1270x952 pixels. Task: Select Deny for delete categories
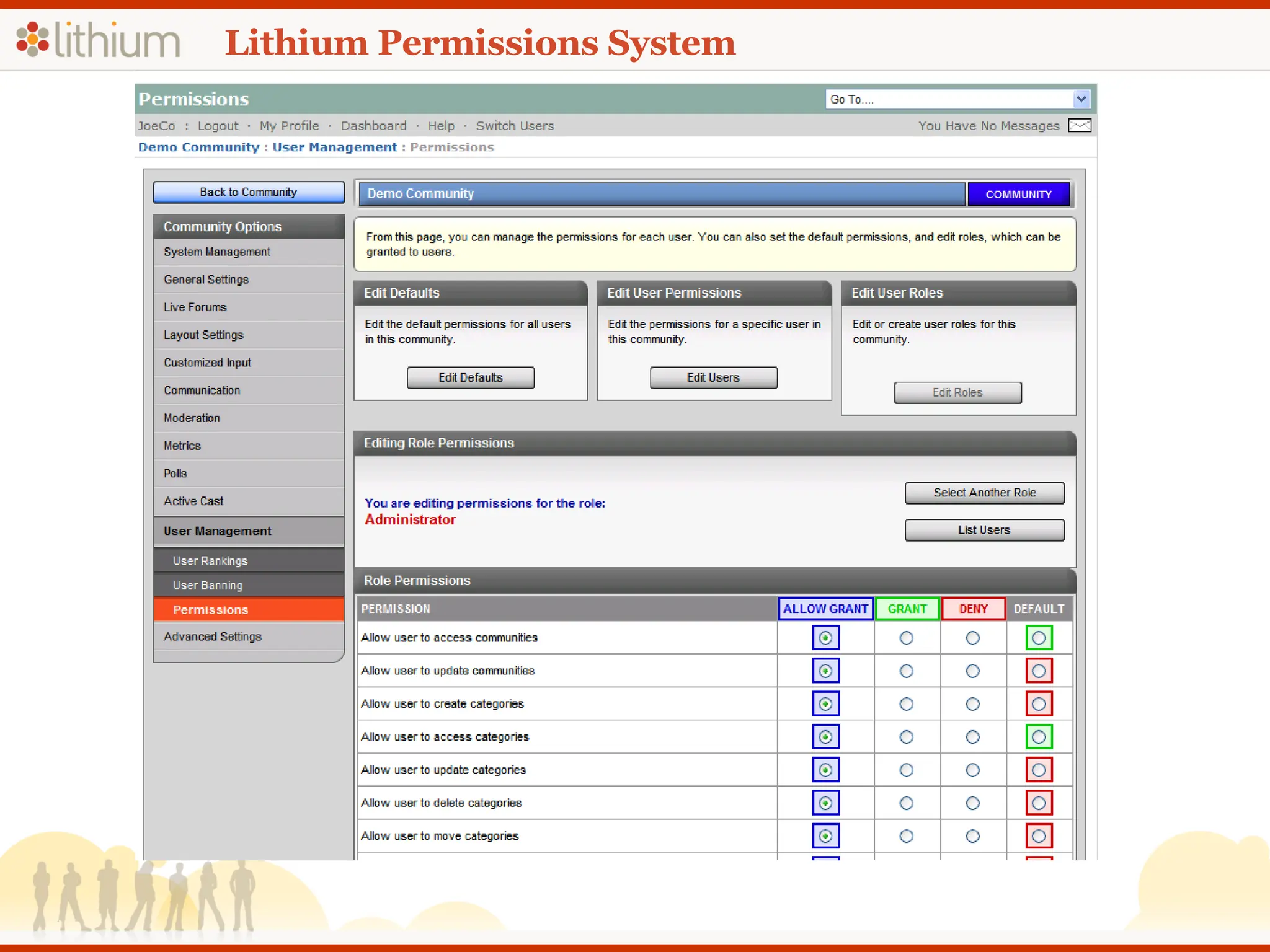[x=973, y=803]
